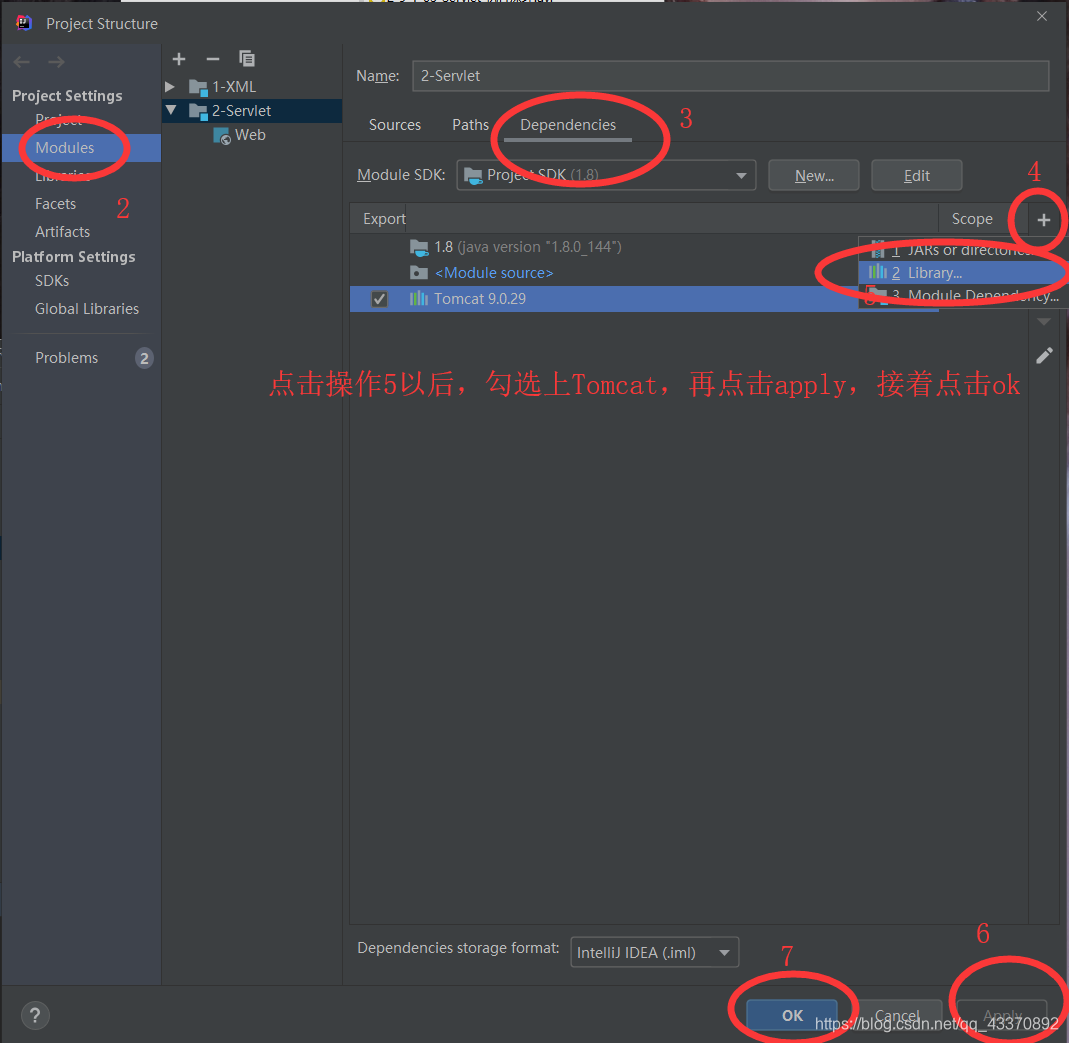Choose Module Dependency... popup entry
This screenshot has width=1069, height=1043.
pyautogui.click(x=963, y=295)
